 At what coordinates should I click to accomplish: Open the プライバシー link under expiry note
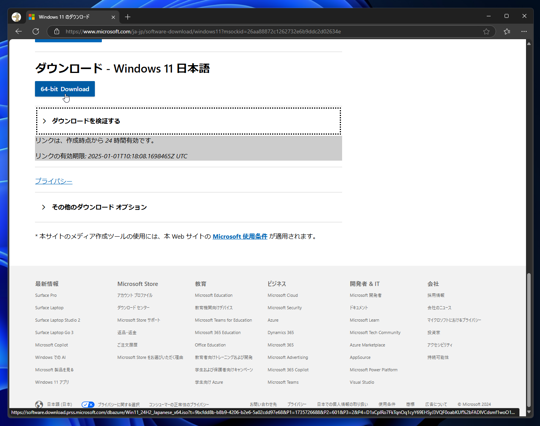54,181
